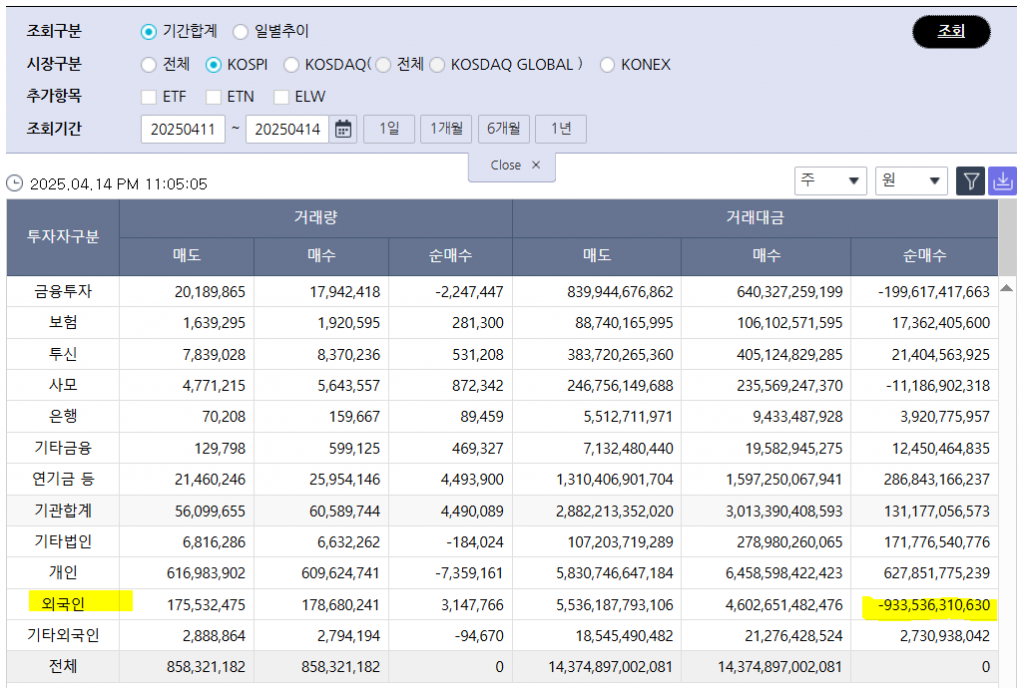Open the calendar date picker icon

pyautogui.click(x=343, y=129)
